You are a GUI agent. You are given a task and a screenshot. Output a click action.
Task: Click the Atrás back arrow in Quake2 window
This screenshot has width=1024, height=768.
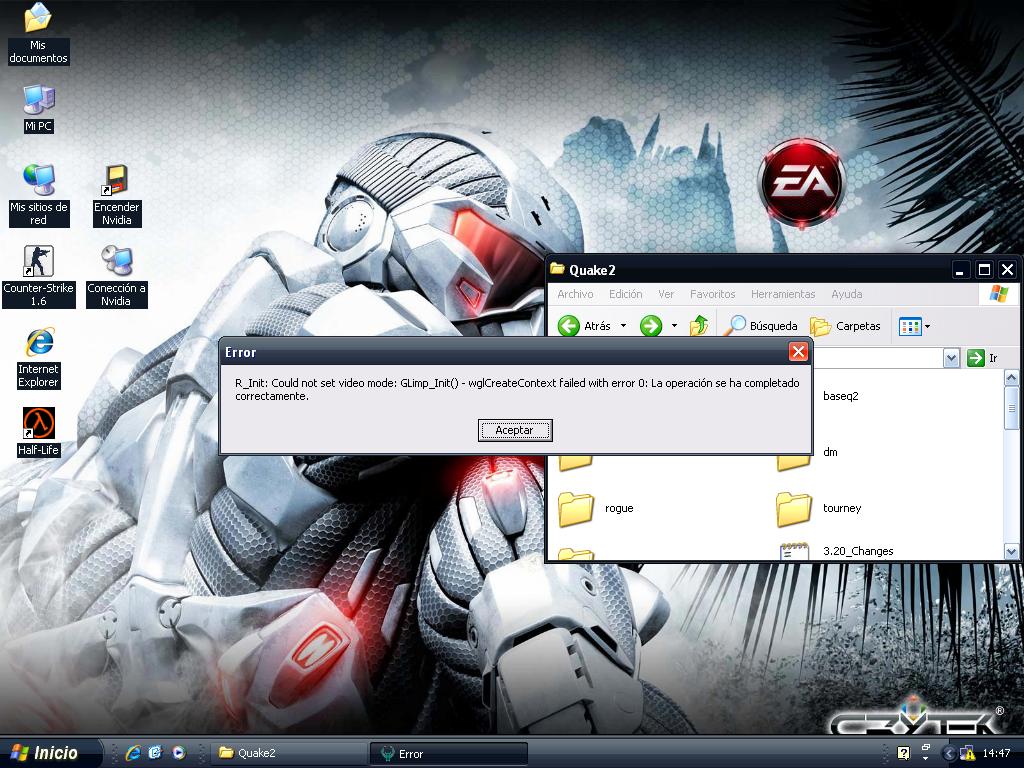pyautogui.click(x=569, y=325)
